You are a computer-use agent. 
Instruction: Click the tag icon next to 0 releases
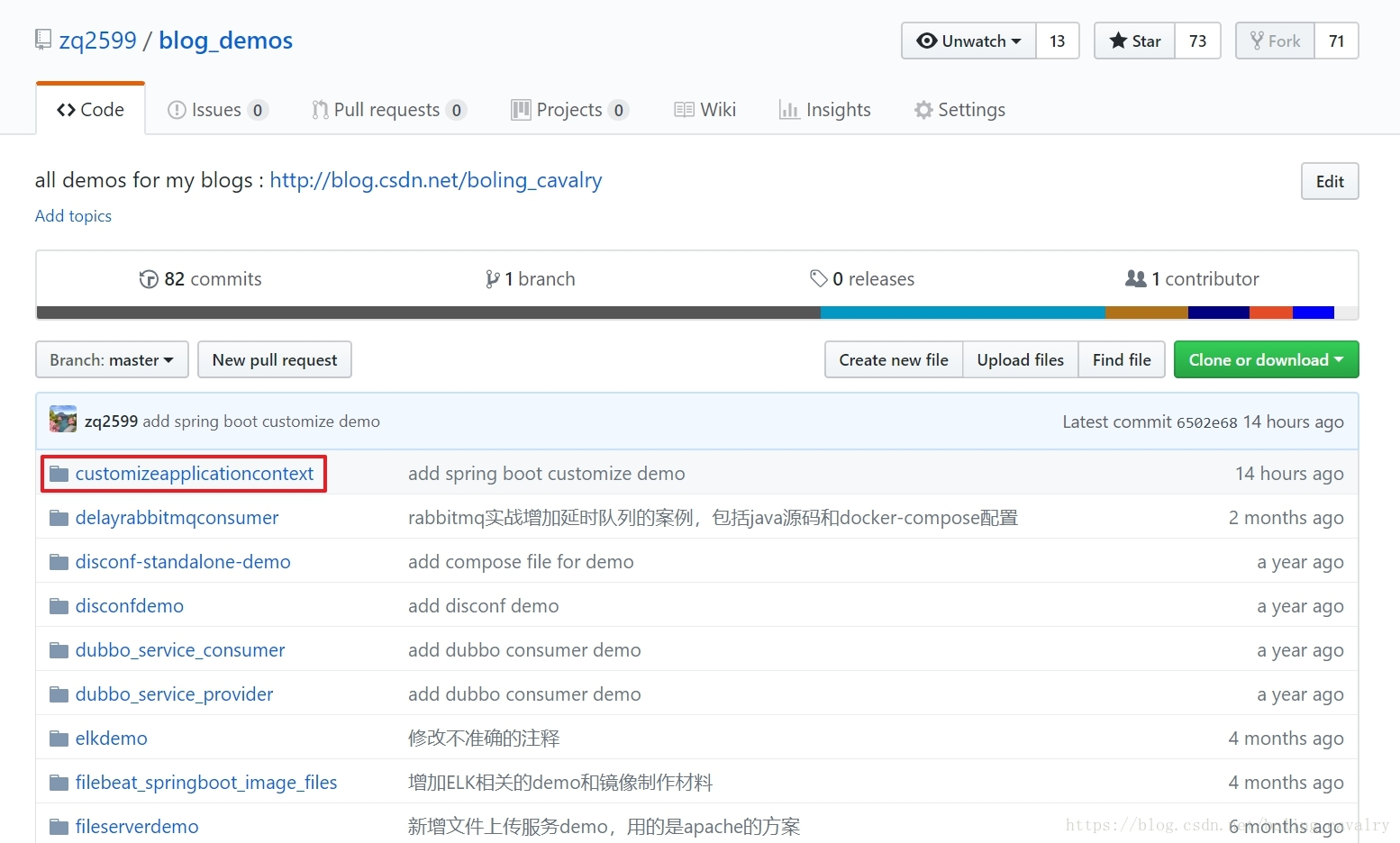818,278
